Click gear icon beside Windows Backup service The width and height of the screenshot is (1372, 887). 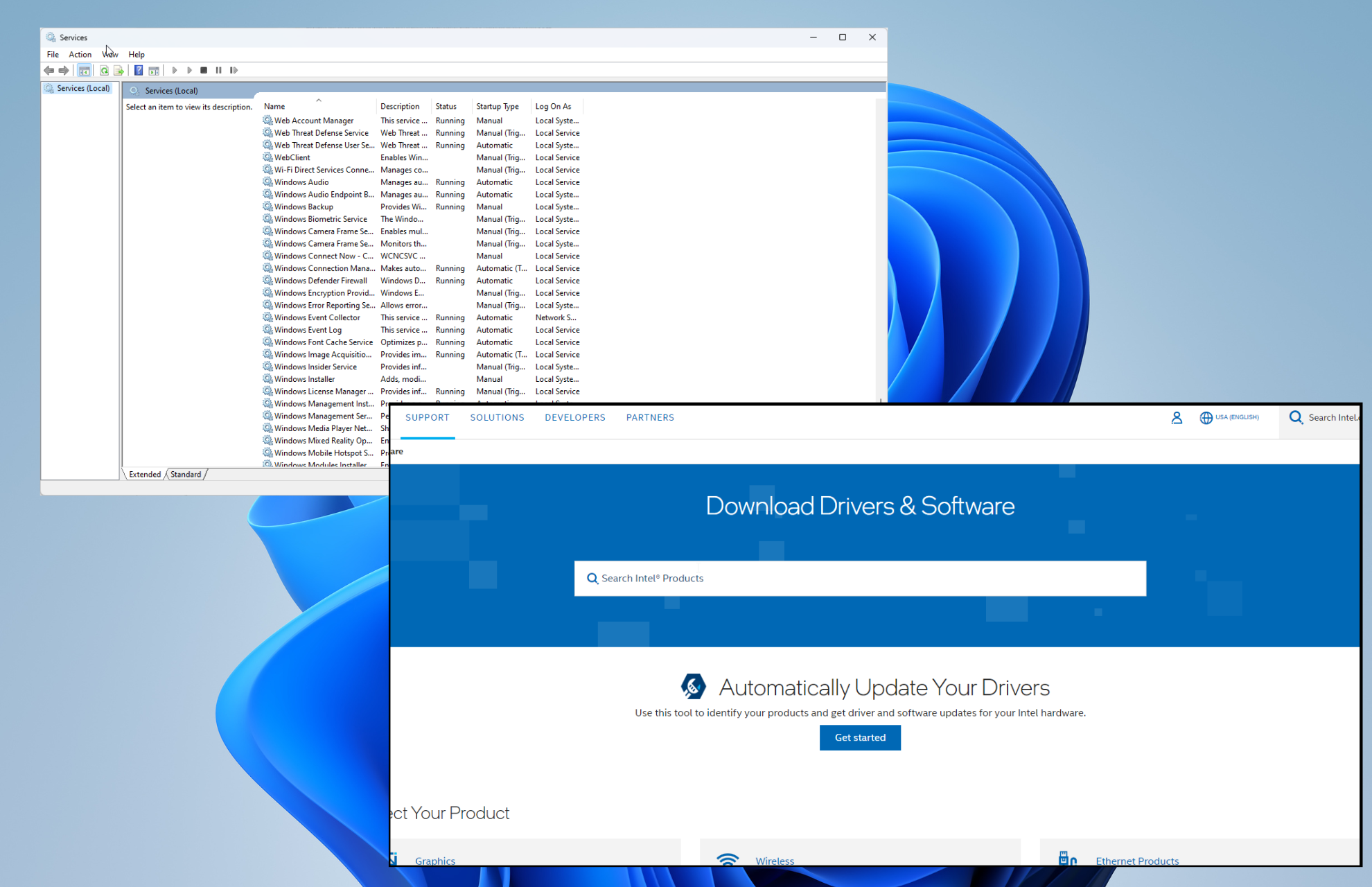[267, 207]
